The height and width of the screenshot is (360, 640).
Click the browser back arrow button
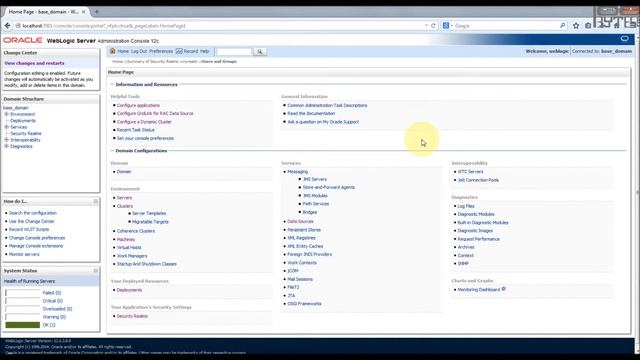[7, 25]
